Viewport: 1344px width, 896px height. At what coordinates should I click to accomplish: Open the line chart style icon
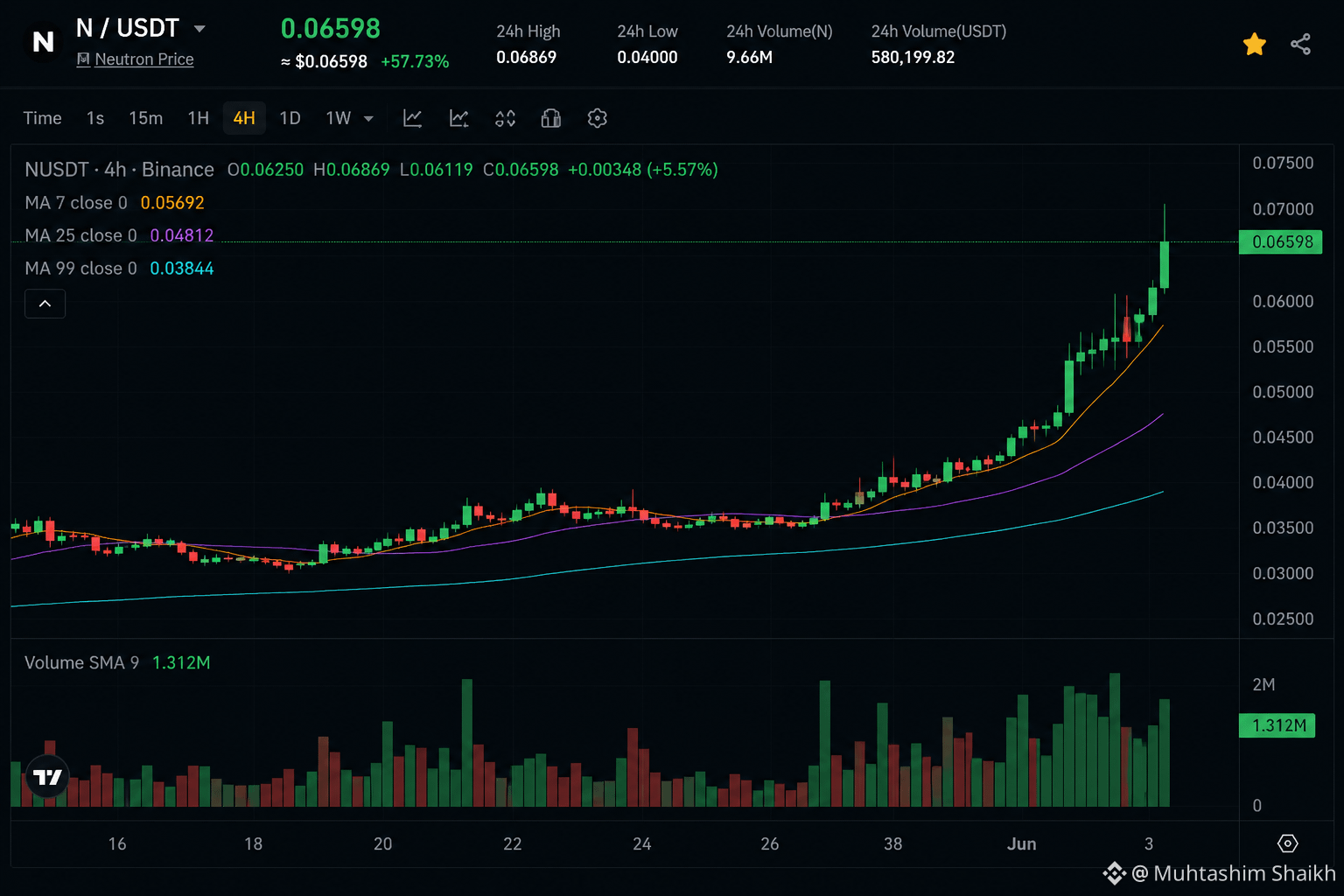(412, 118)
